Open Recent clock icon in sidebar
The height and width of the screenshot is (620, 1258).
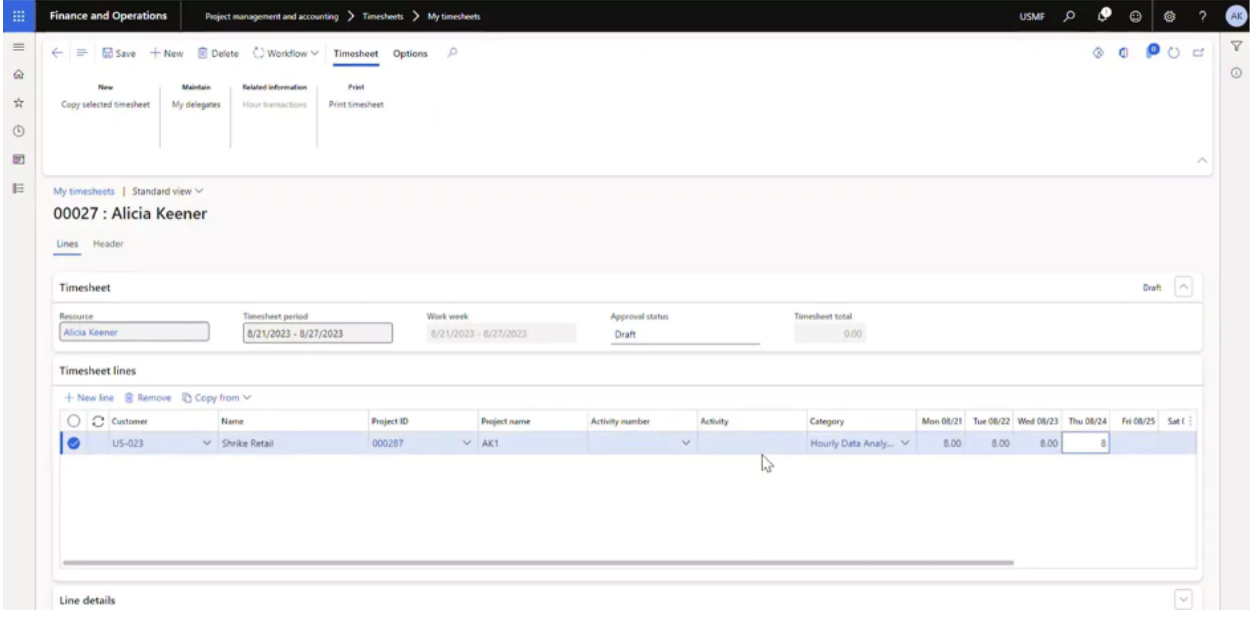click(x=17, y=131)
